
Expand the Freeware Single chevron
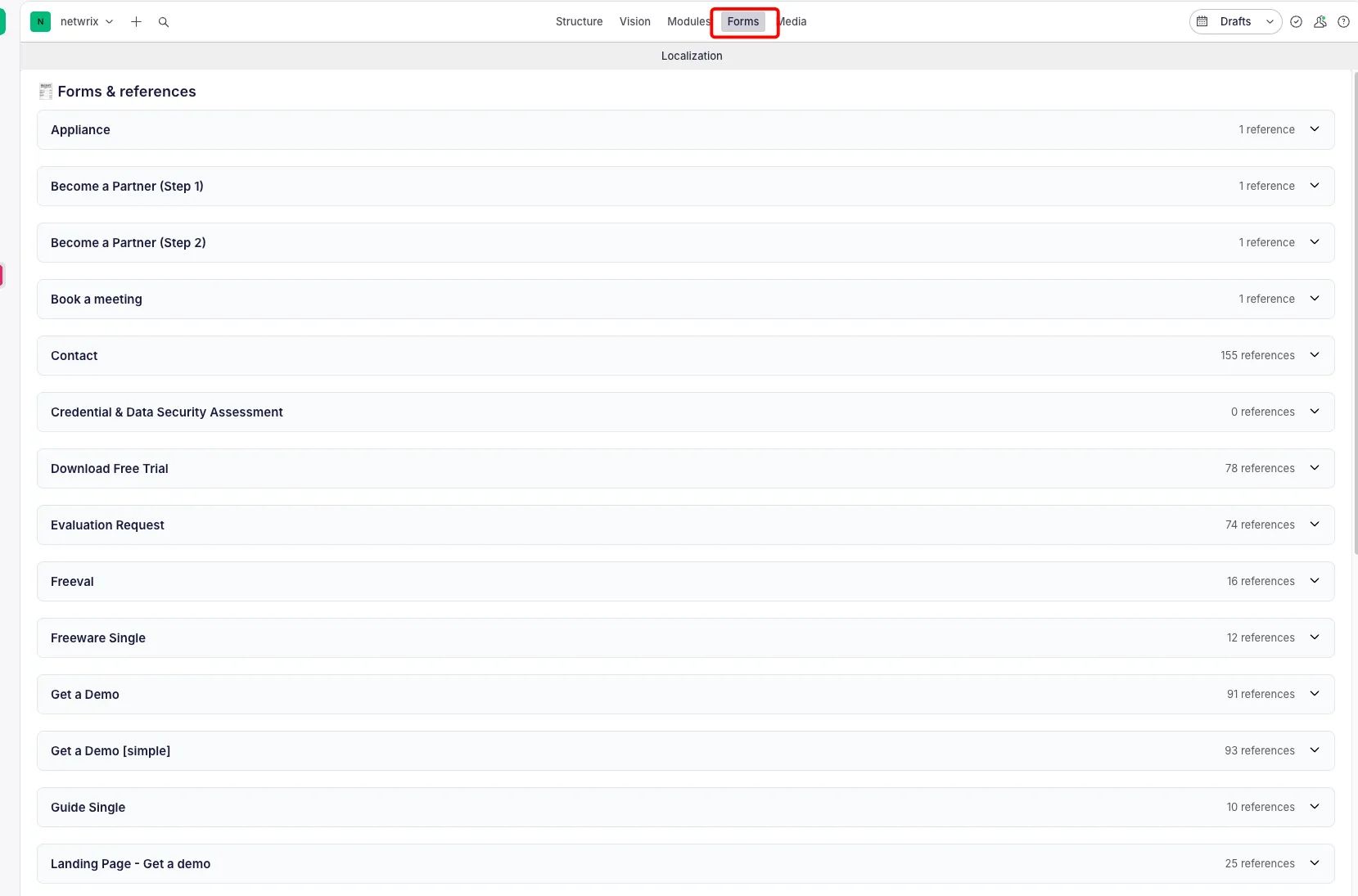point(1315,637)
